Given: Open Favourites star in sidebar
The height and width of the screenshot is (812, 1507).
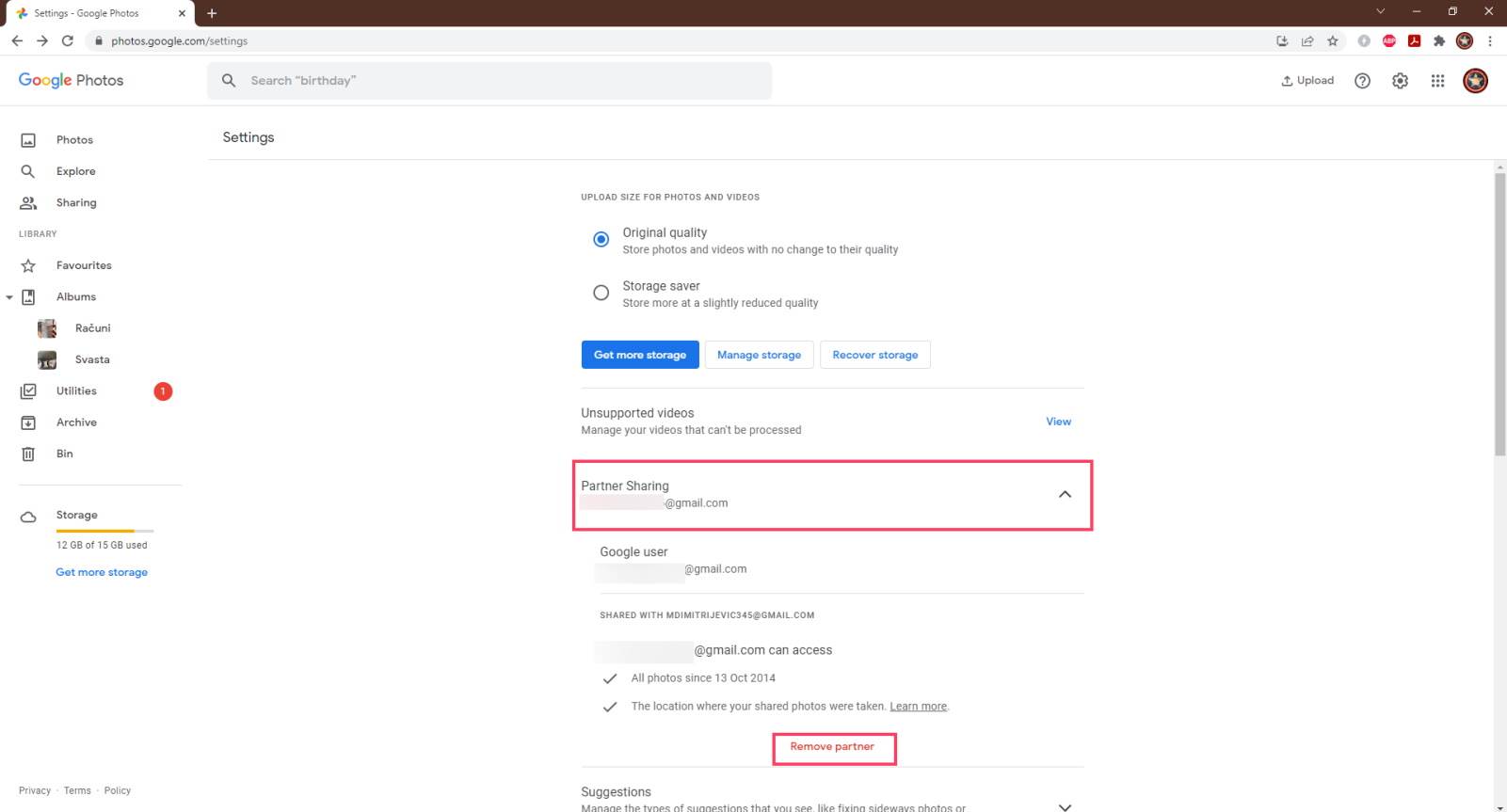Looking at the screenshot, I should [28, 265].
